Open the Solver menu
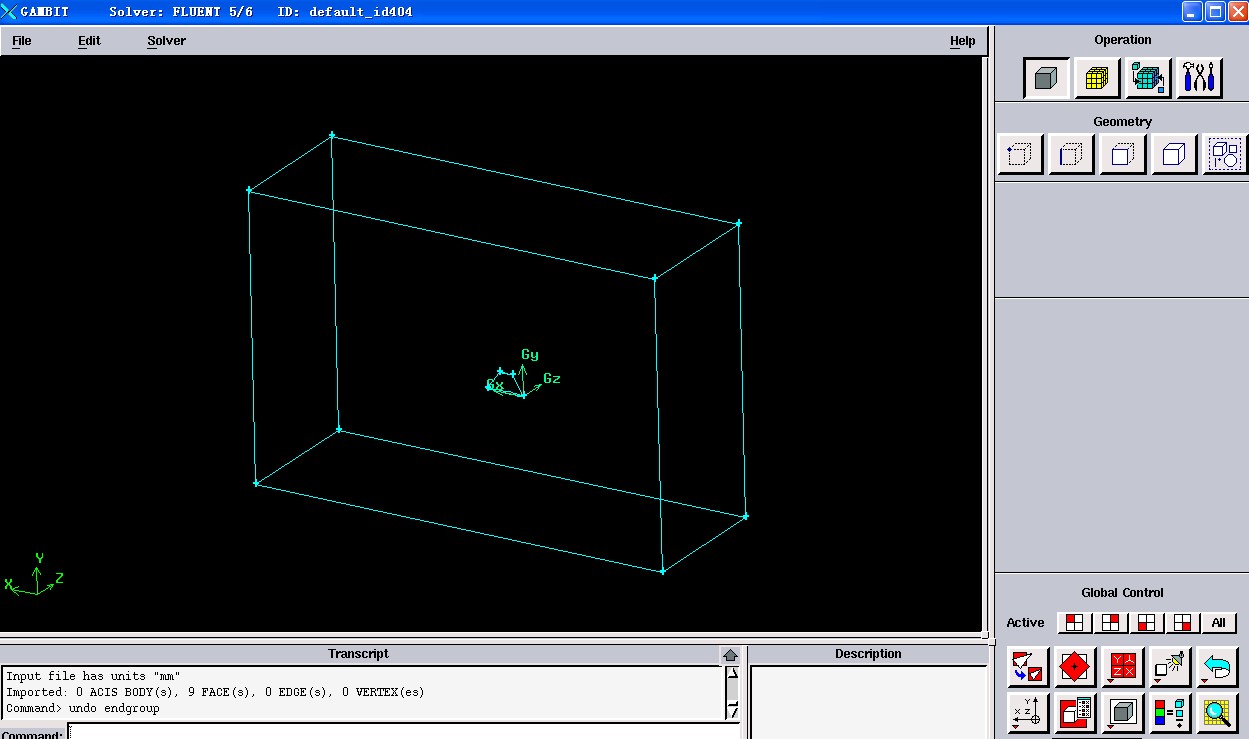Screen dimensions: 1249x739 coord(166,41)
